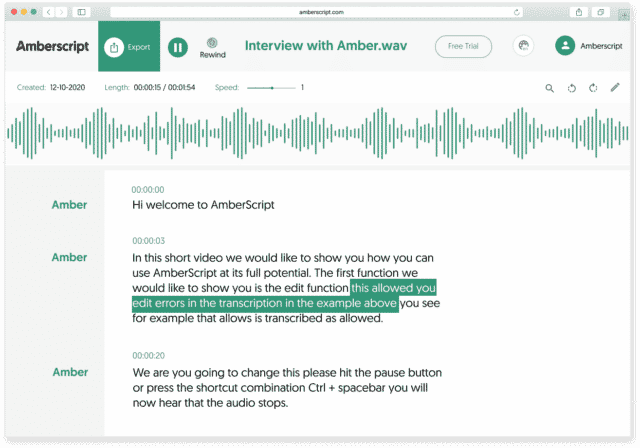Click the Export button
This screenshot has width=640, height=448.
point(129,47)
